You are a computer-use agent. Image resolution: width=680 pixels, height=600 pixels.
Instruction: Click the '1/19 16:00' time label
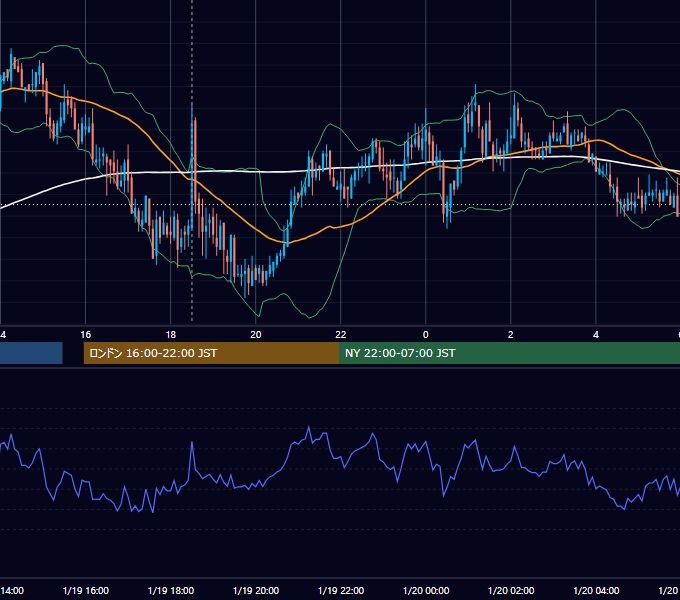[86, 590]
